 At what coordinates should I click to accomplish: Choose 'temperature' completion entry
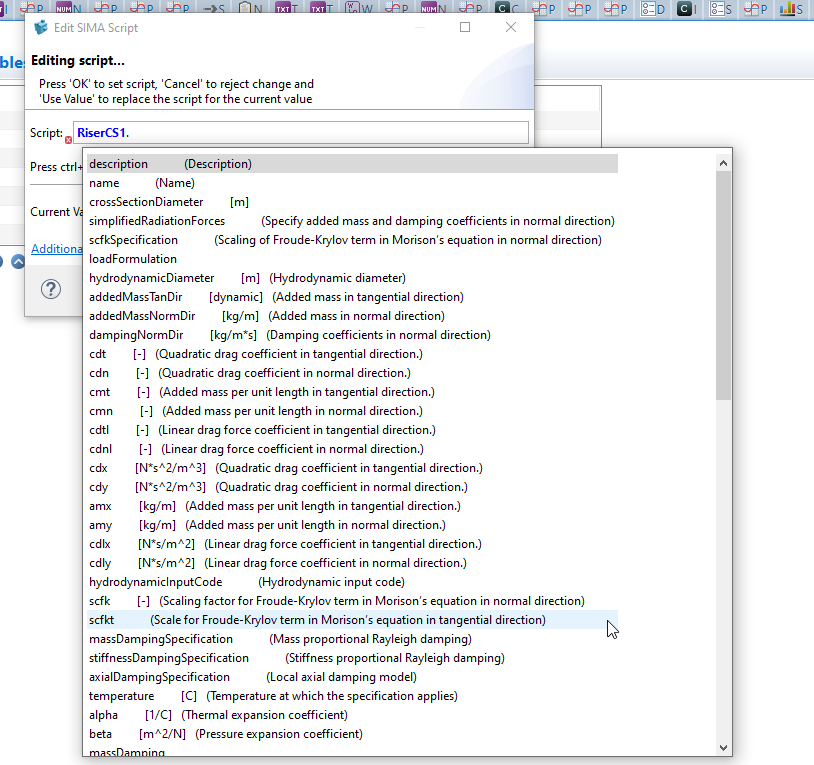pos(121,696)
